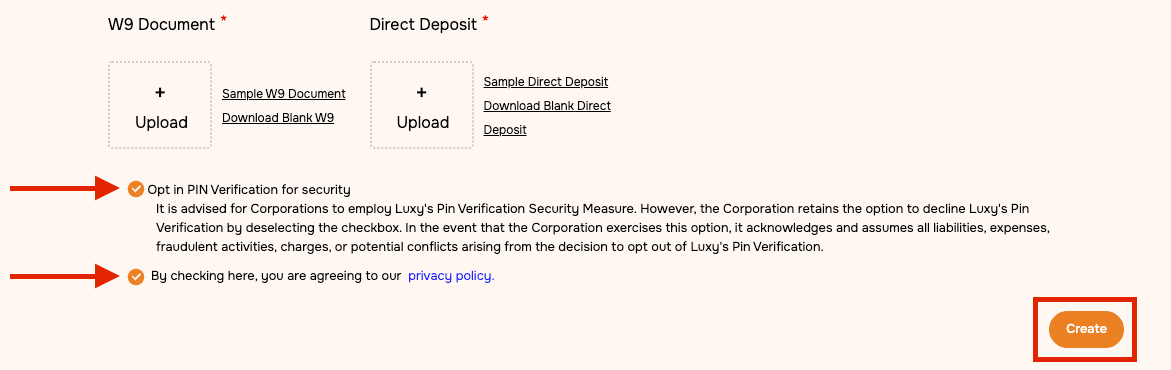Screen dimensions: 1171x370
Task: Click the Opt in PIN Verification label text
Action: coord(249,190)
